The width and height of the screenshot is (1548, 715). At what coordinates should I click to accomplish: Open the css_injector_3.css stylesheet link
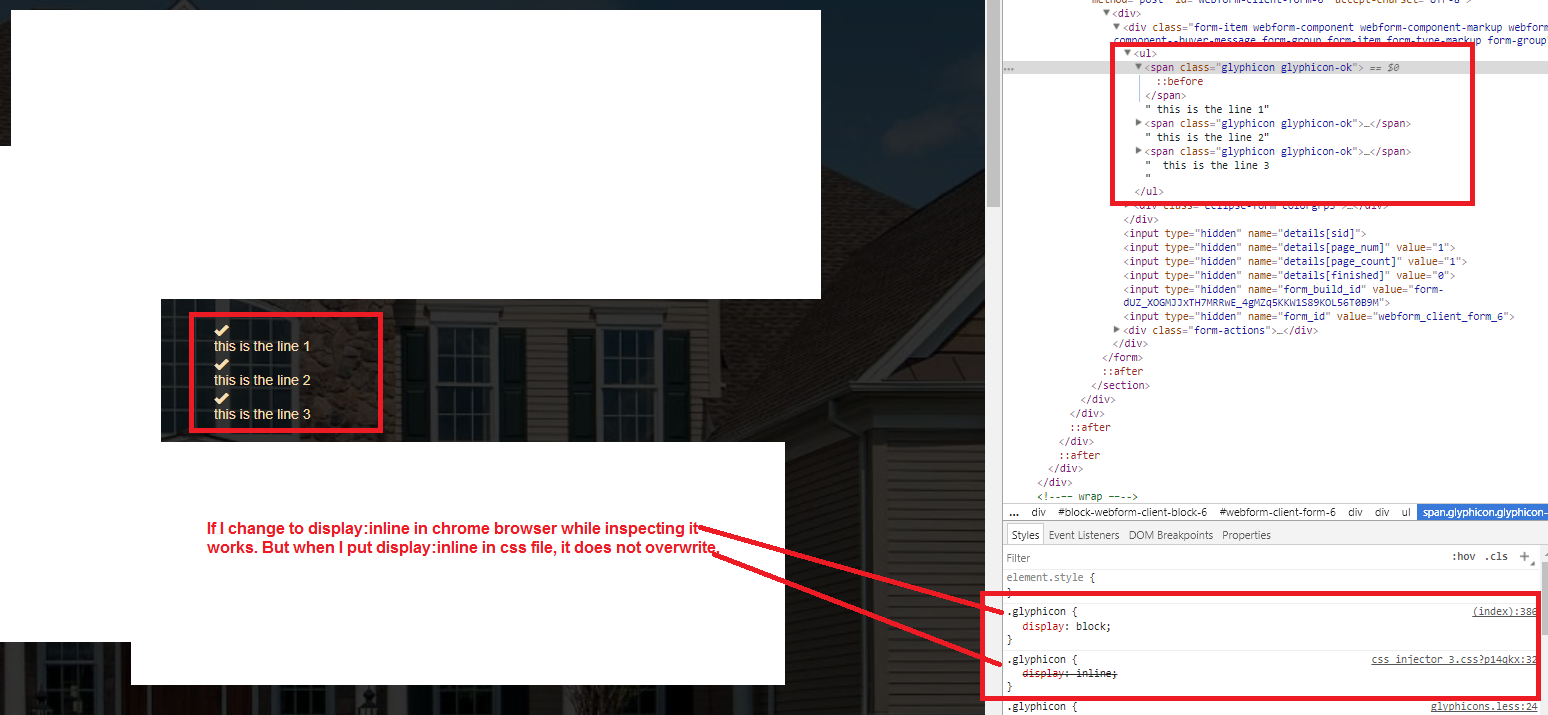click(x=1455, y=659)
